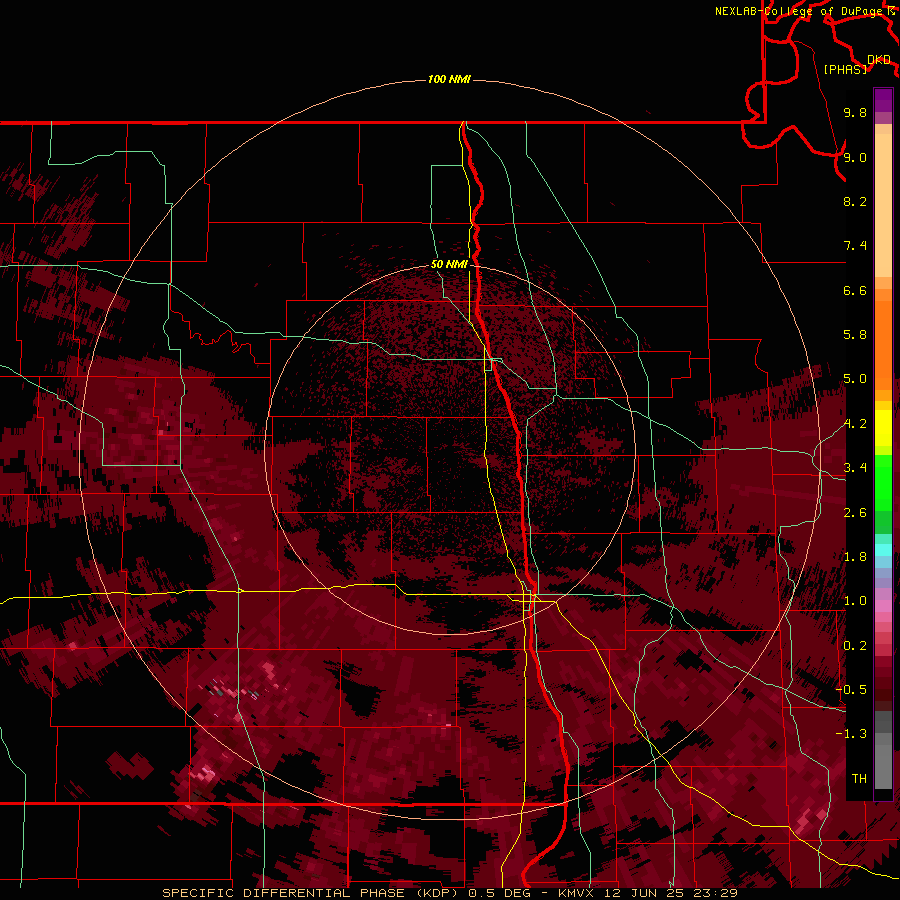Pick the purple segment of the color scale
Image resolution: width=900 pixels, height=900 pixels.
[883, 100]
